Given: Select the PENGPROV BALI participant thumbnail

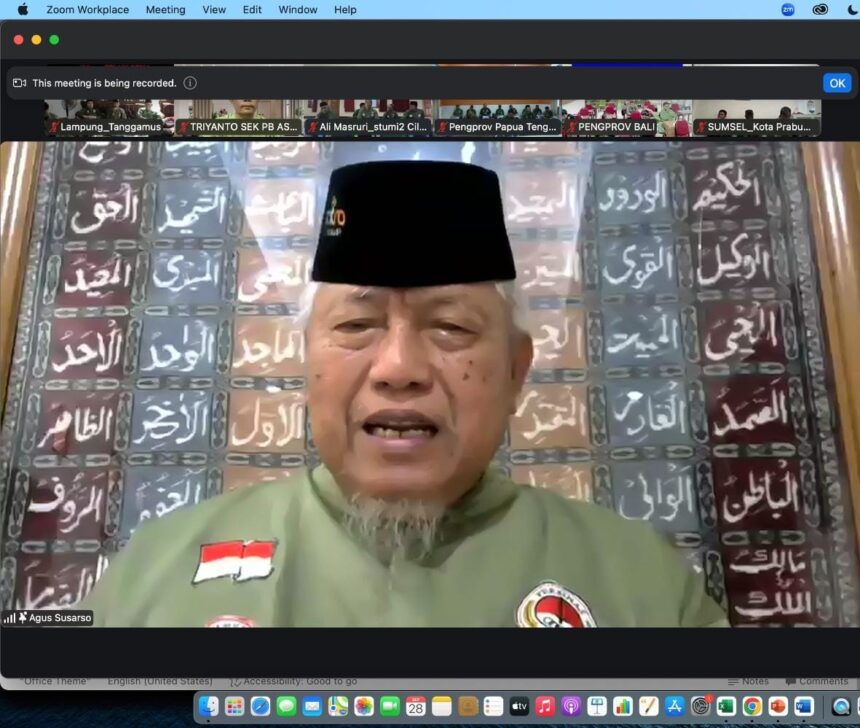Looking at the screenshot, I should click(627, 117).
